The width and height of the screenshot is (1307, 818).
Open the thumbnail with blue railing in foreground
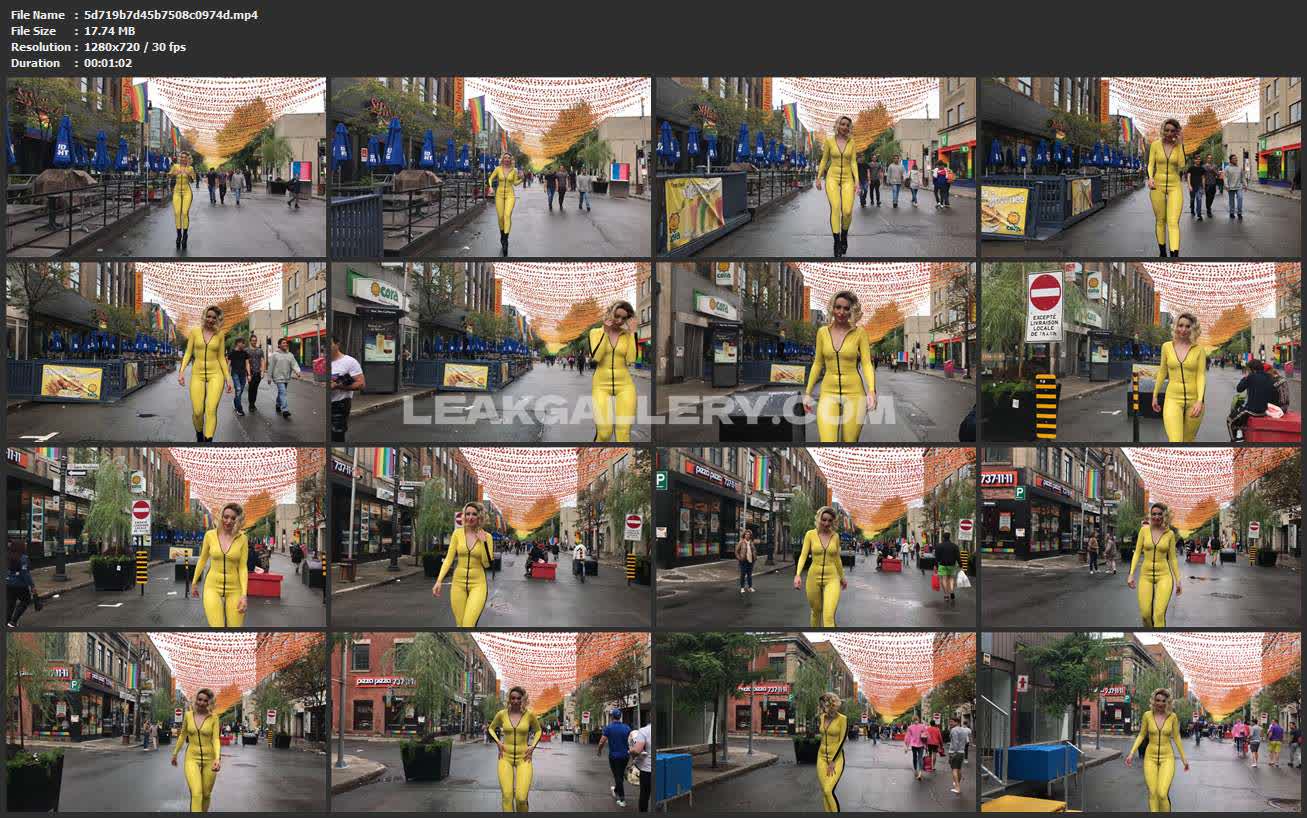[x=490, y=167]
